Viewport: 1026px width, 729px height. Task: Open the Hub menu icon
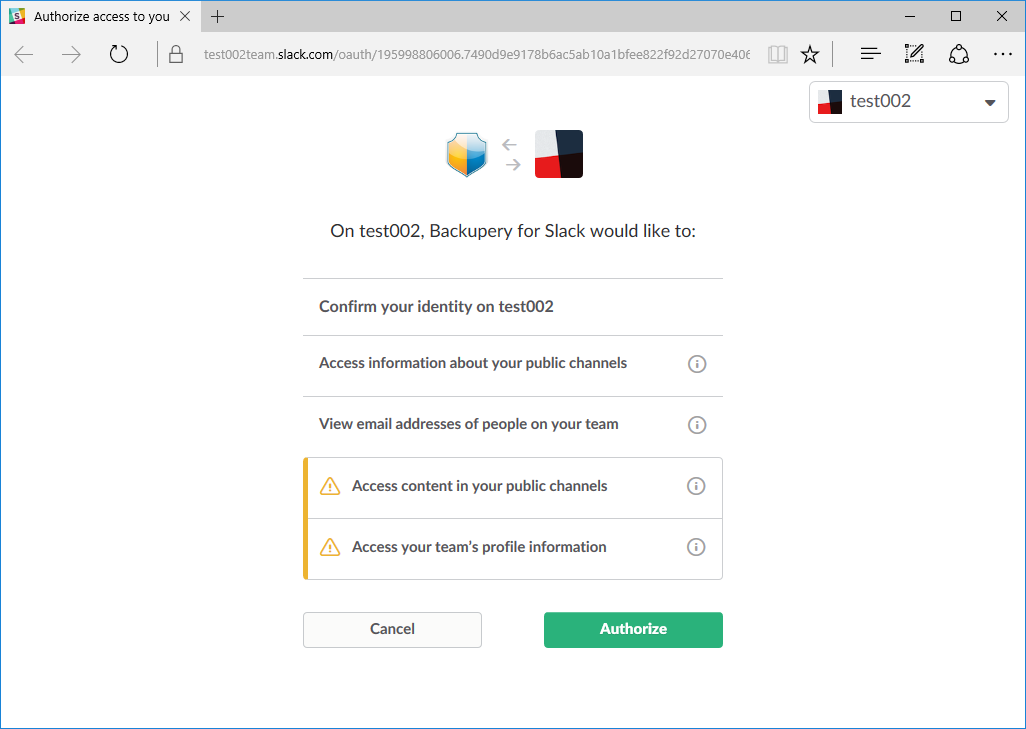tap(870, 54)
